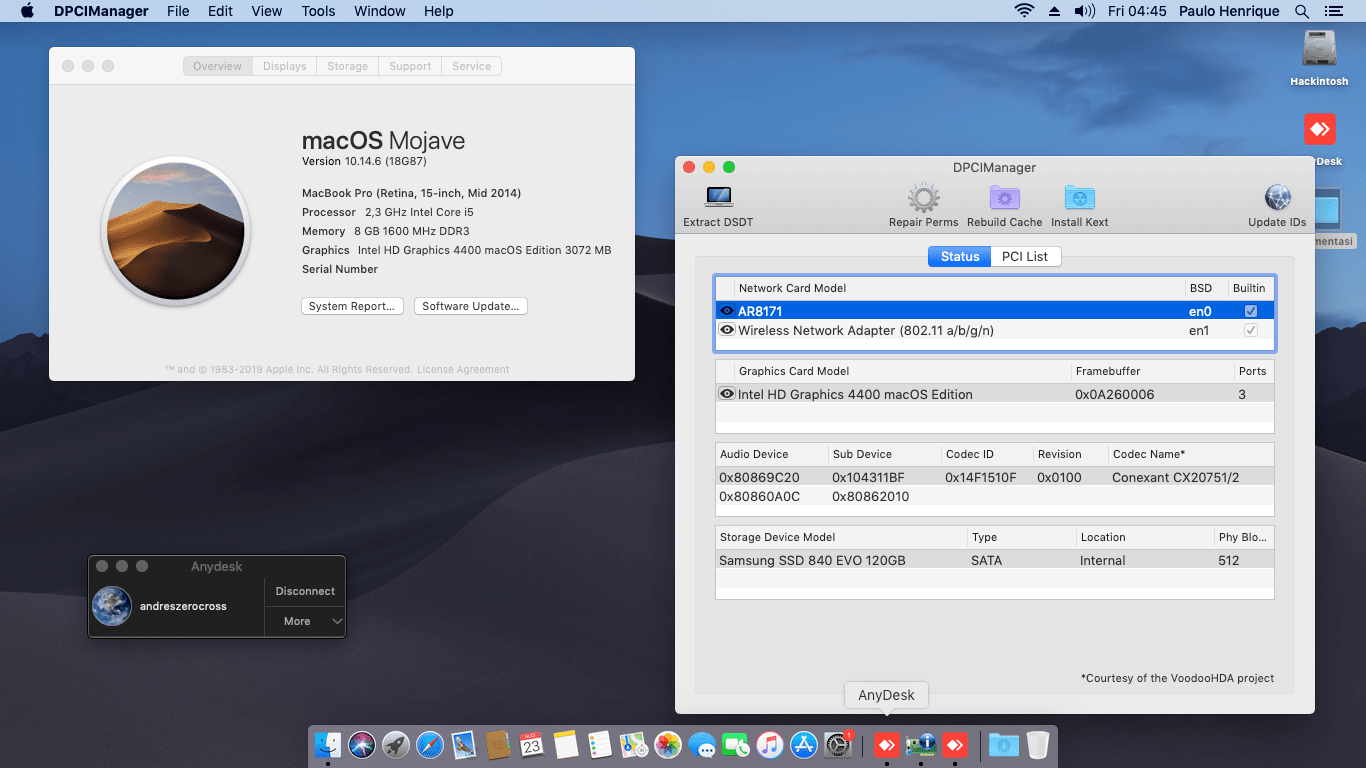Click Disconnect in the Anydesk window
The image size is (1366, 768).
(x=305, y=591)
